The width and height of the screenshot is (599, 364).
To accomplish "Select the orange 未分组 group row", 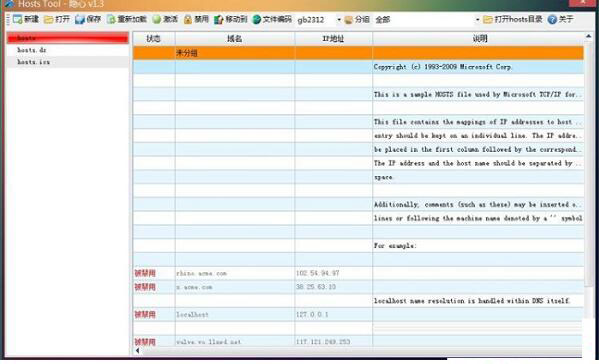I will [358, 53].
